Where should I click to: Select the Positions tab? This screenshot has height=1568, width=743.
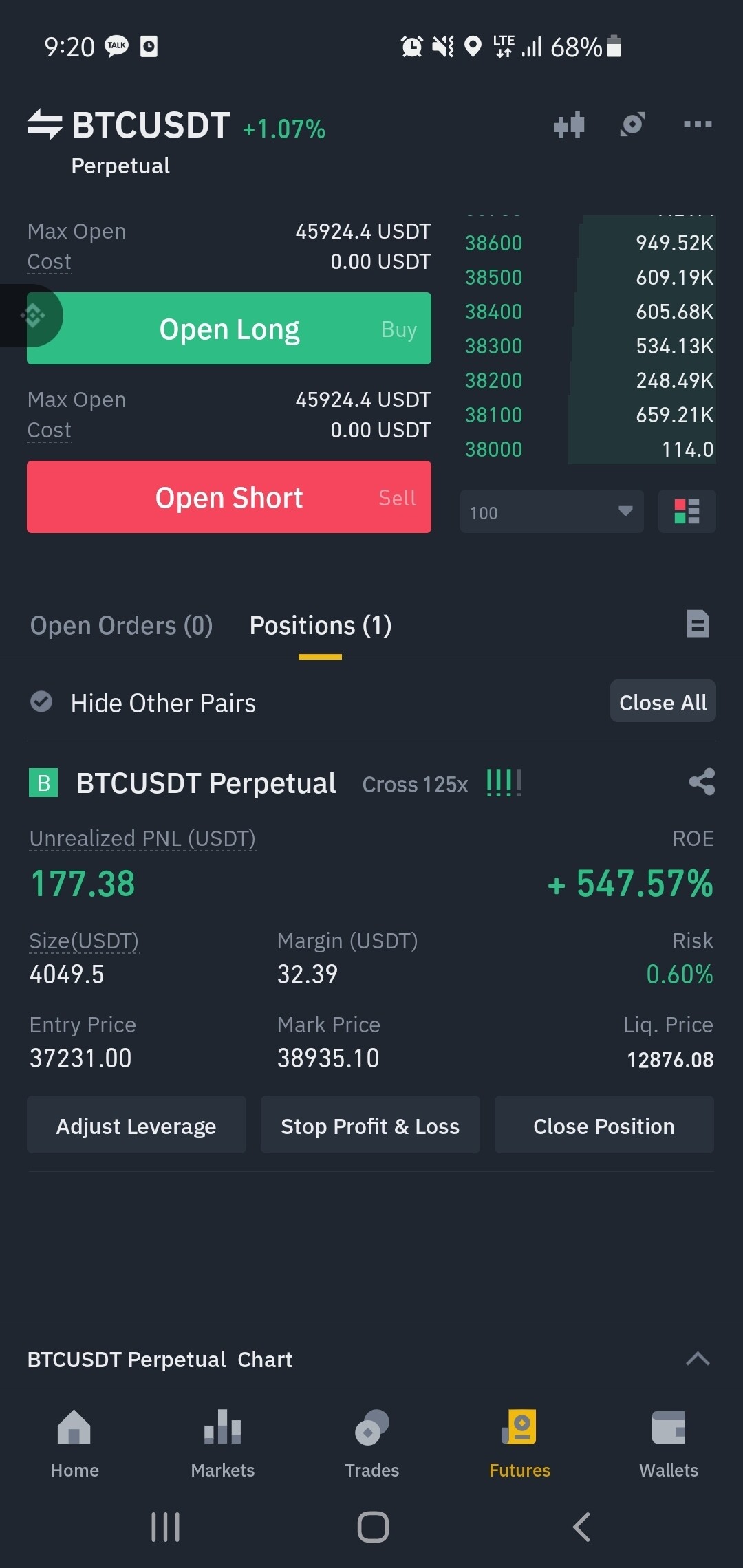[321, 626]
